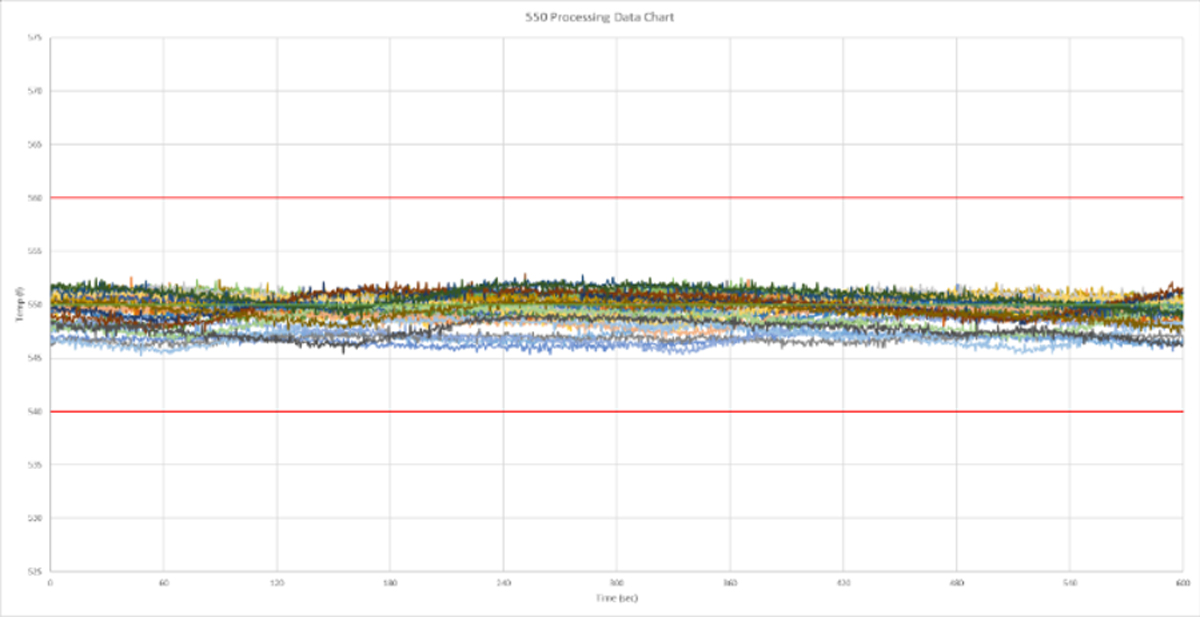Screen dimensions: 1200x617
Task: Click the 540 tick label on y-axis
Action: [x=36, y=411]
